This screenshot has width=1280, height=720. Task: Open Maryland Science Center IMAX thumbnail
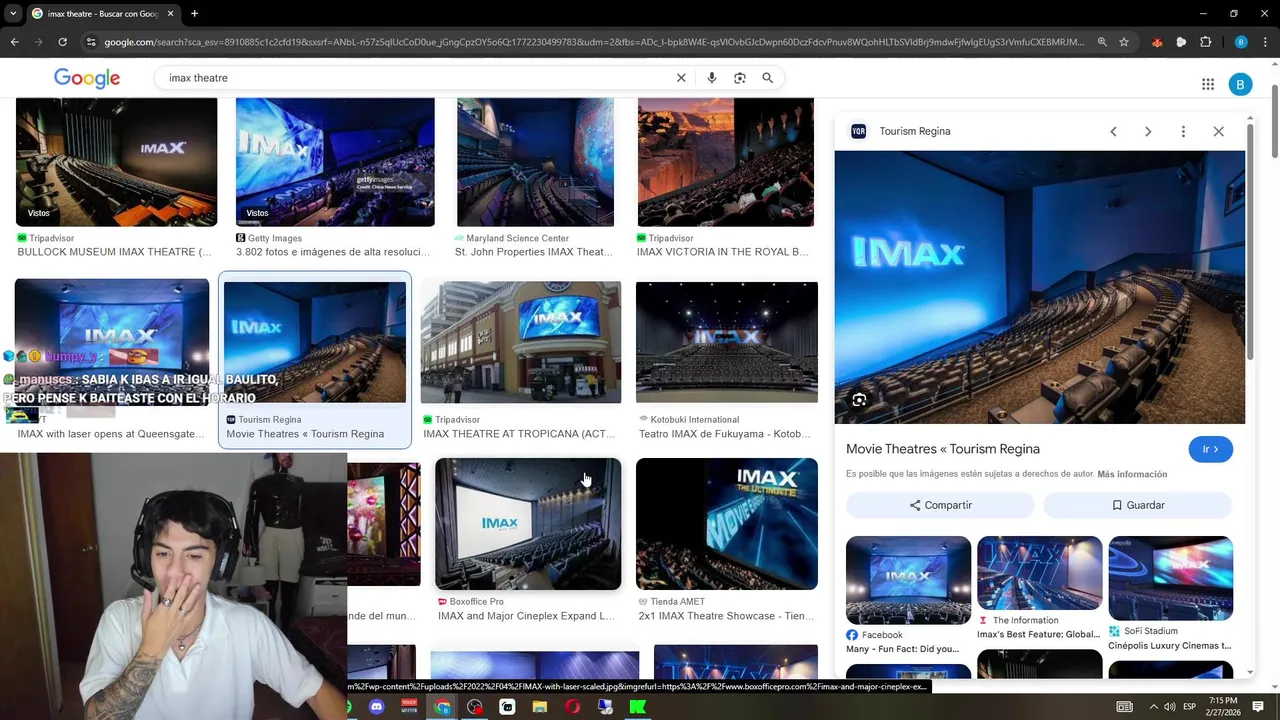(535, 162)
